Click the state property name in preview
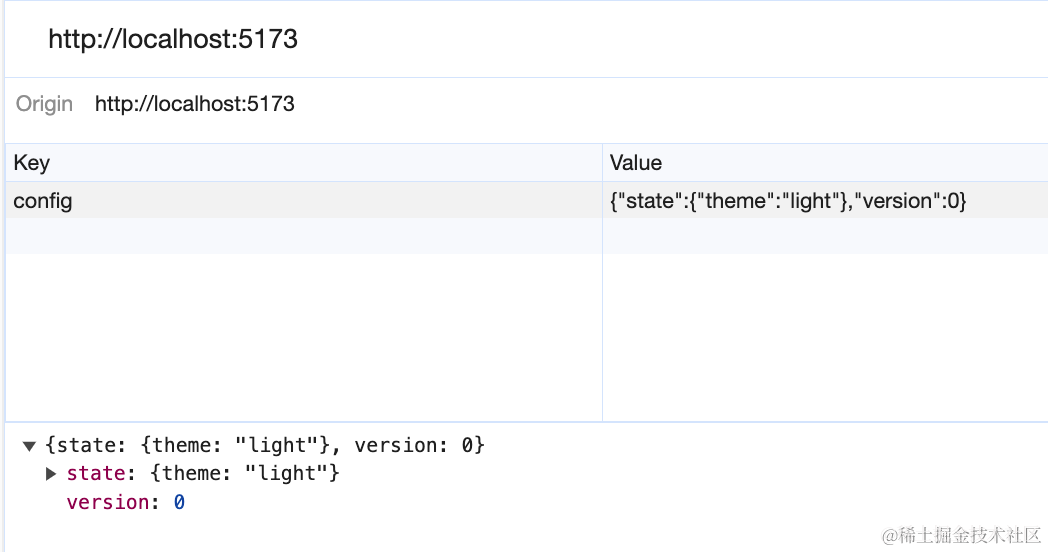The width and height of the screenshot is (1048, 552). click(x=95, y=474)
